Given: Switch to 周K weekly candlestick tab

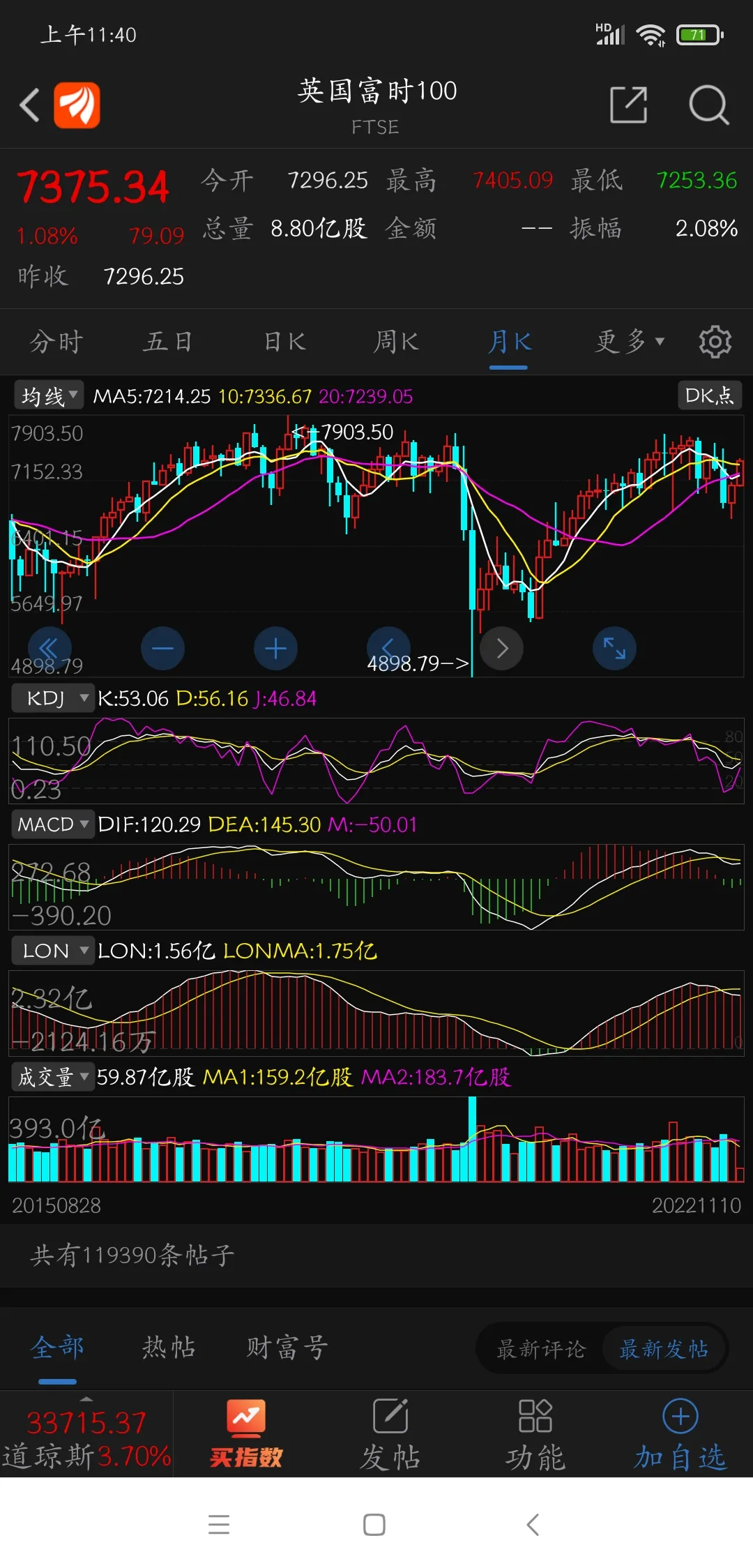Looking at the screenshot, I should (396, 342).
